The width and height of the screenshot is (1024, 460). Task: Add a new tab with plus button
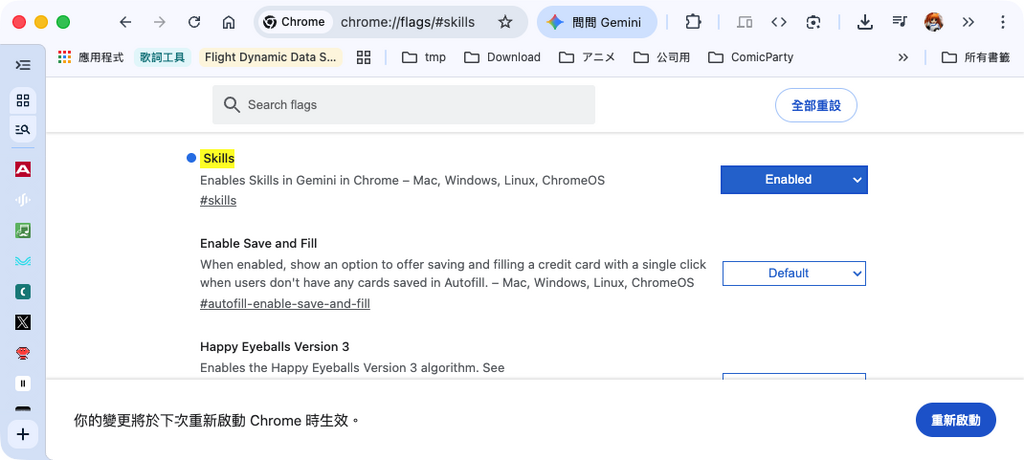coord(22,434)
